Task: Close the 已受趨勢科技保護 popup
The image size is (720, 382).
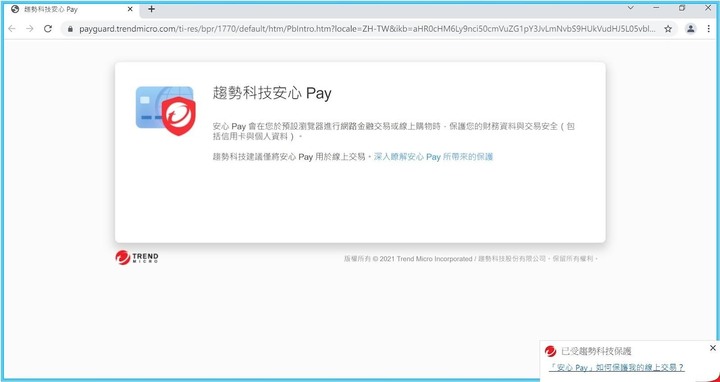Action: coord(713,348)
